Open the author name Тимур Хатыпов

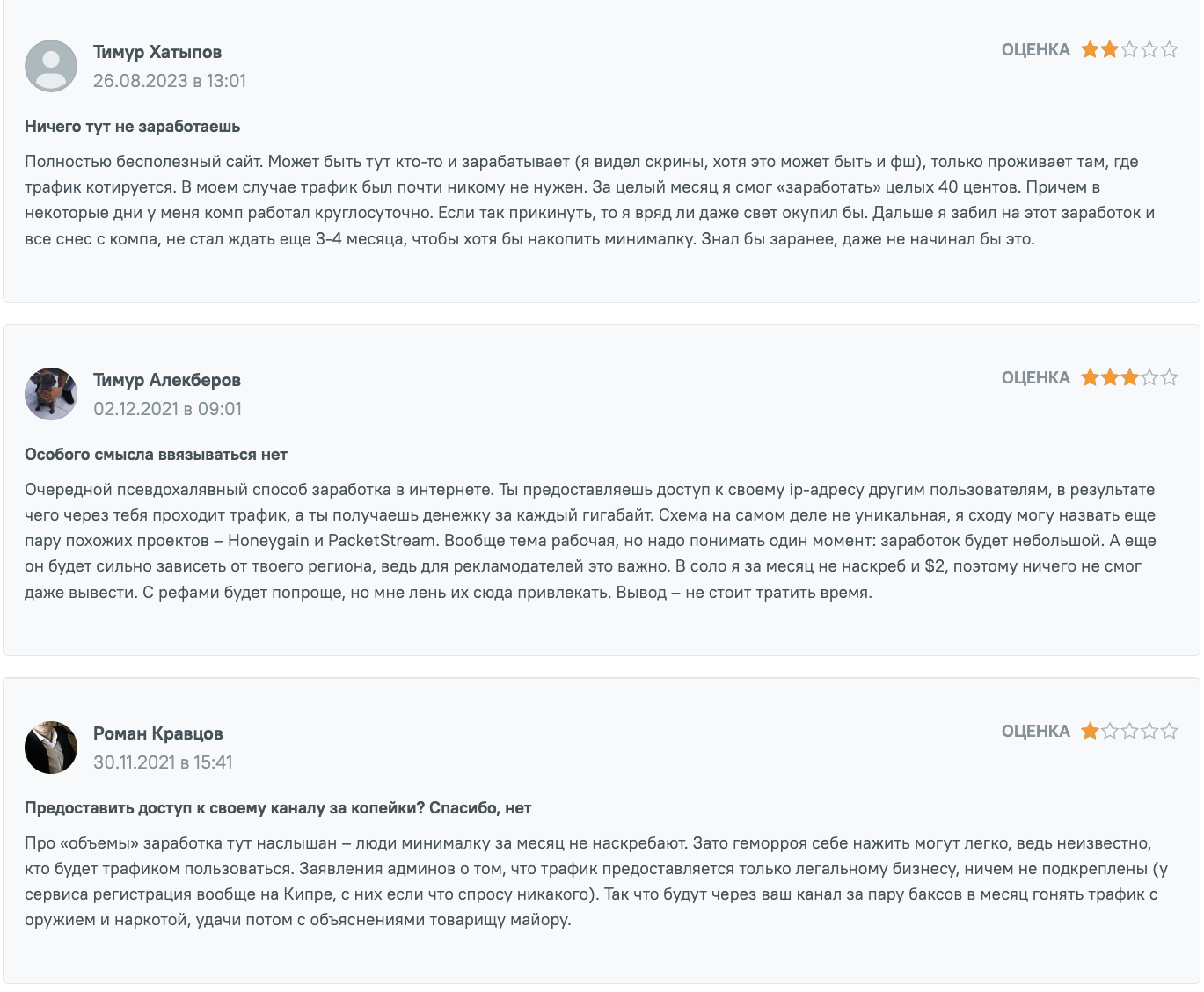(157, 52)
